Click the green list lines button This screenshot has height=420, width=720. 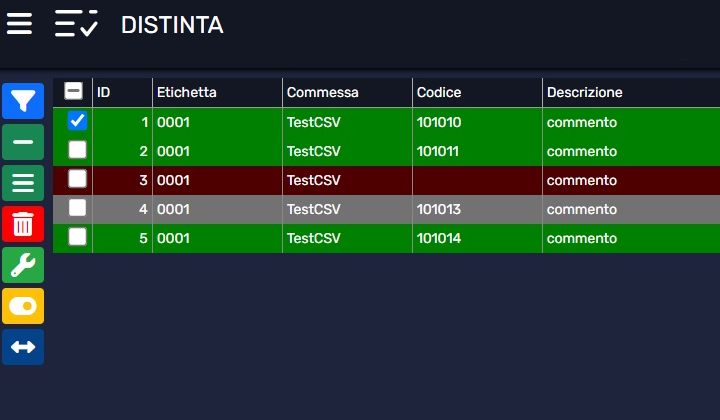tap(23, 183)
